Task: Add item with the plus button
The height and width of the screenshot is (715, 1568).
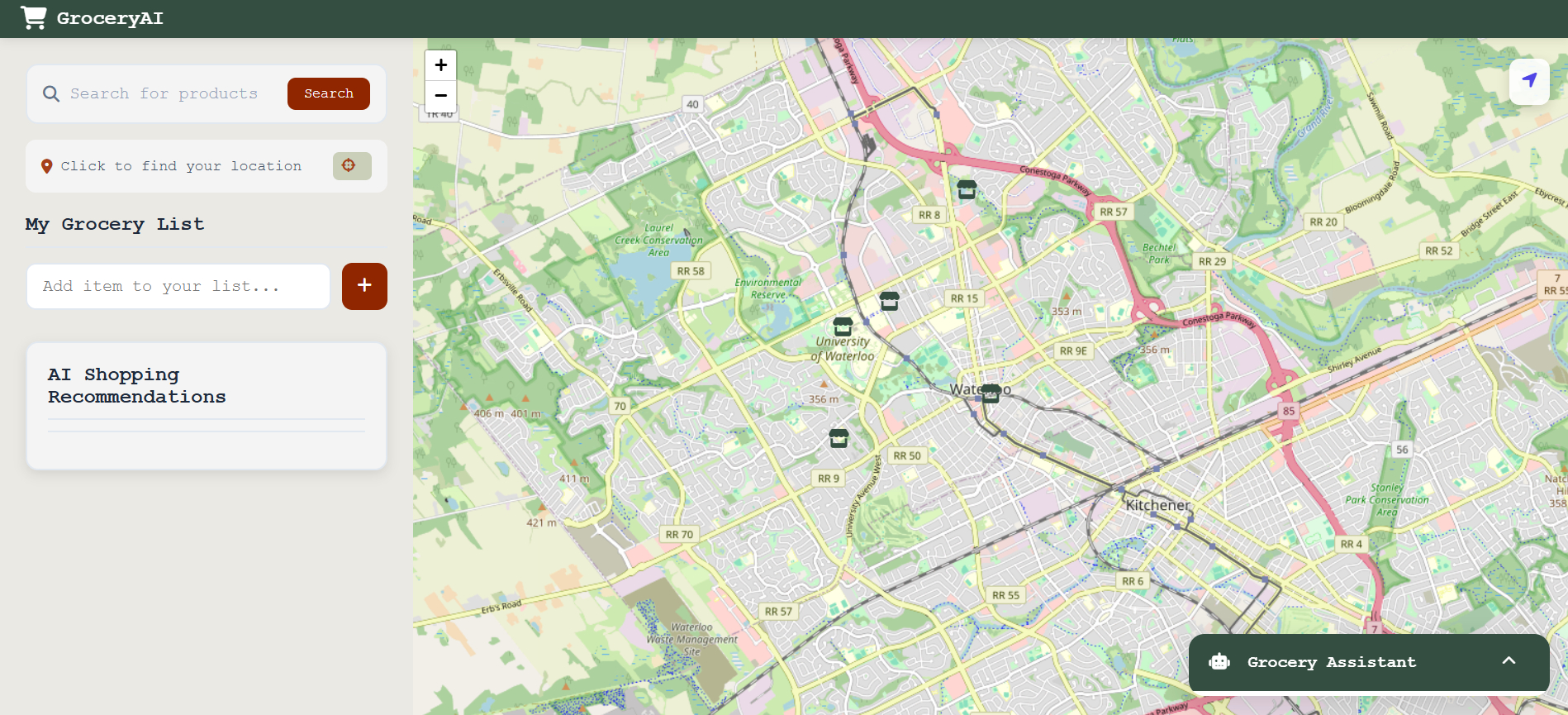Action: [x=364, y=286]
